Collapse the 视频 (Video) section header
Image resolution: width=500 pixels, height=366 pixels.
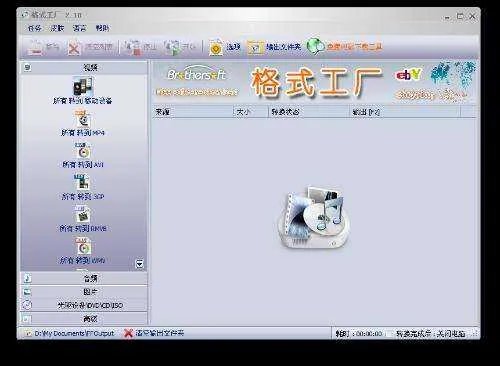84,68
